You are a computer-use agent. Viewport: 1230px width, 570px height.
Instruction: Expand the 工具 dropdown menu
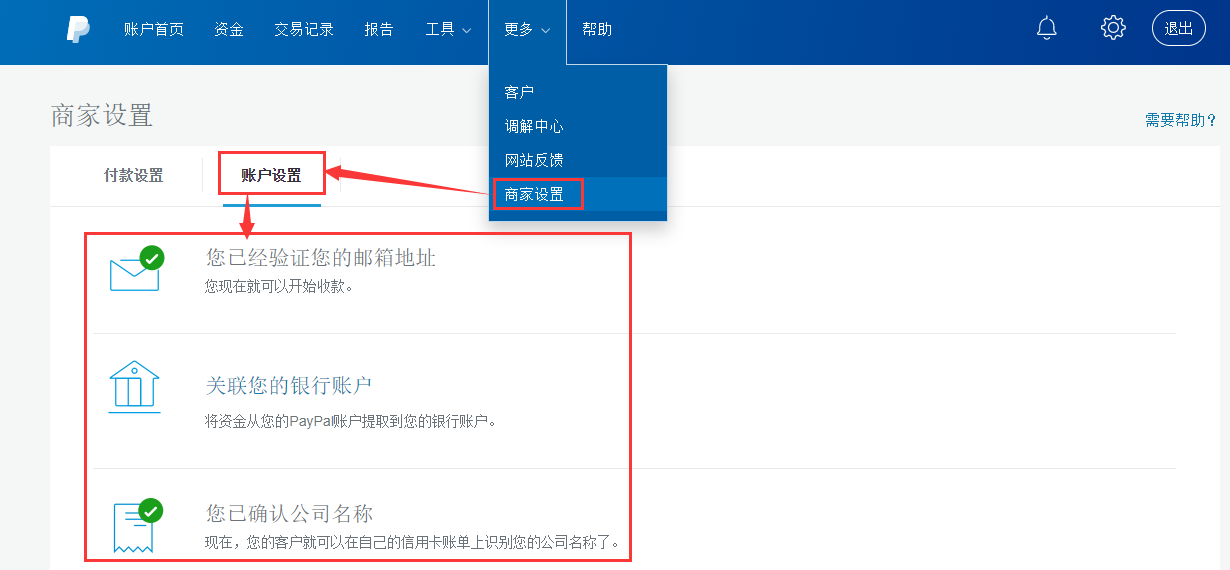click(x=448, y=29)
